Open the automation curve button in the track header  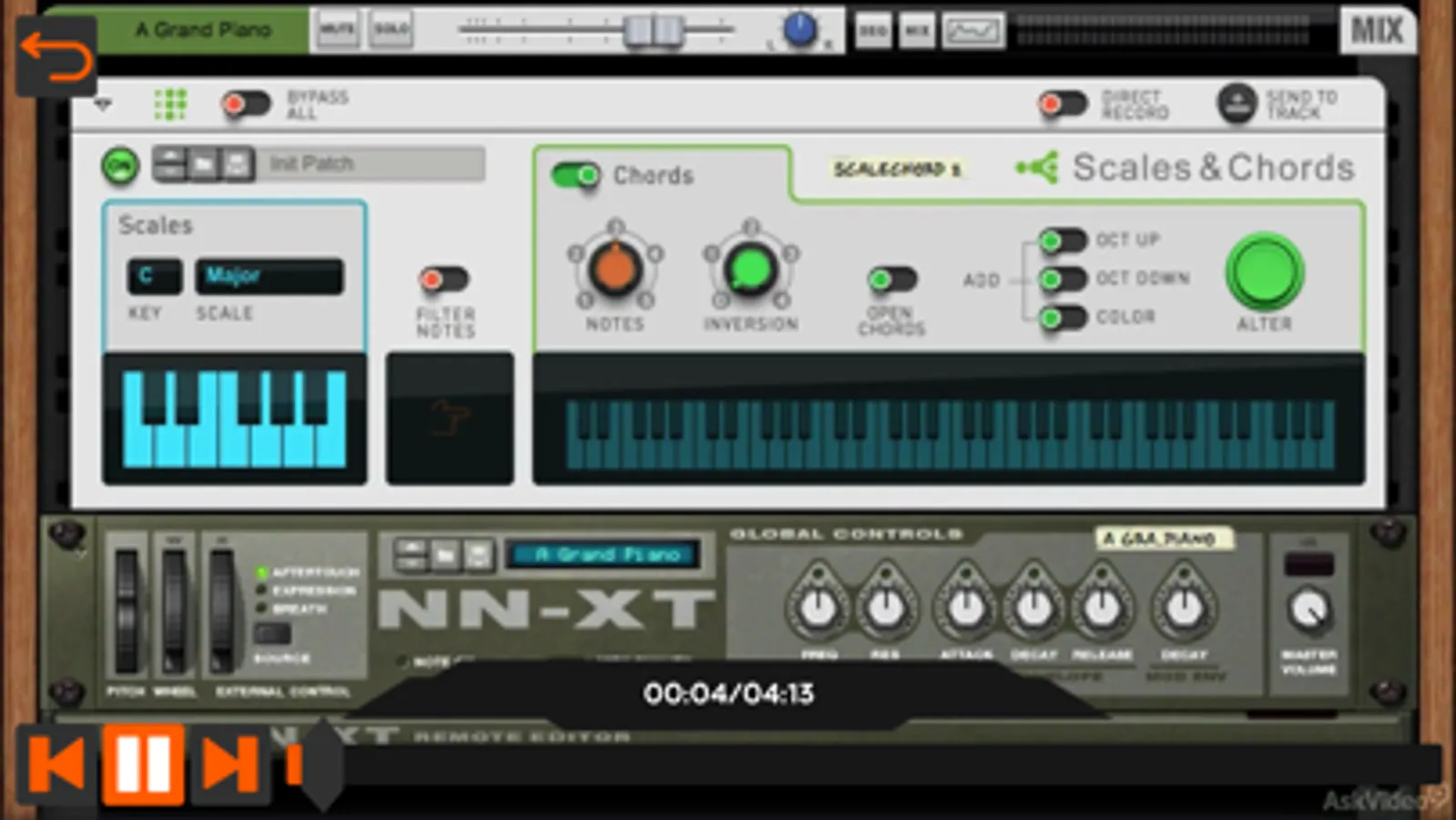coord(973,31)
